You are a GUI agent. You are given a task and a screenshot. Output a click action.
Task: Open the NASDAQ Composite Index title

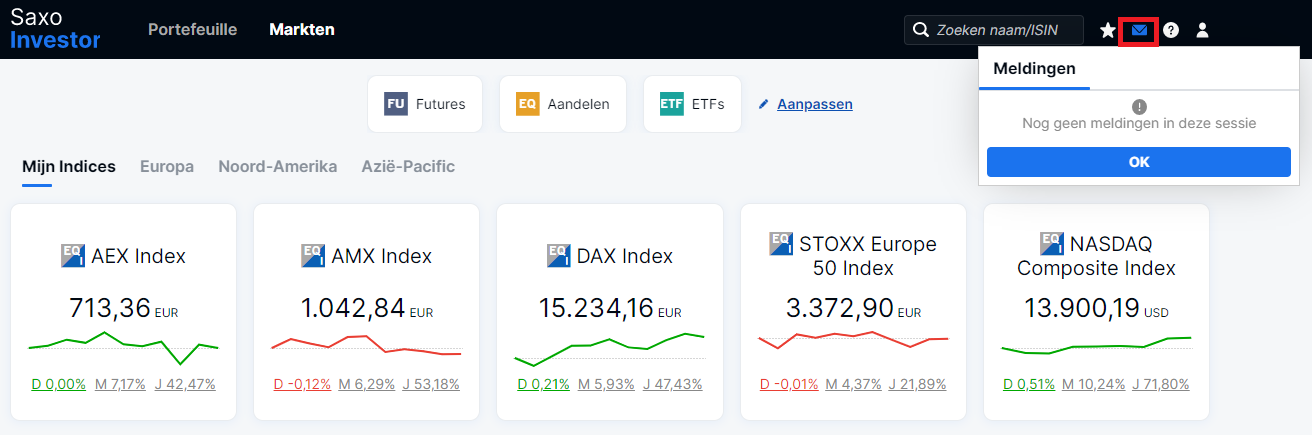coord(1097,256)
